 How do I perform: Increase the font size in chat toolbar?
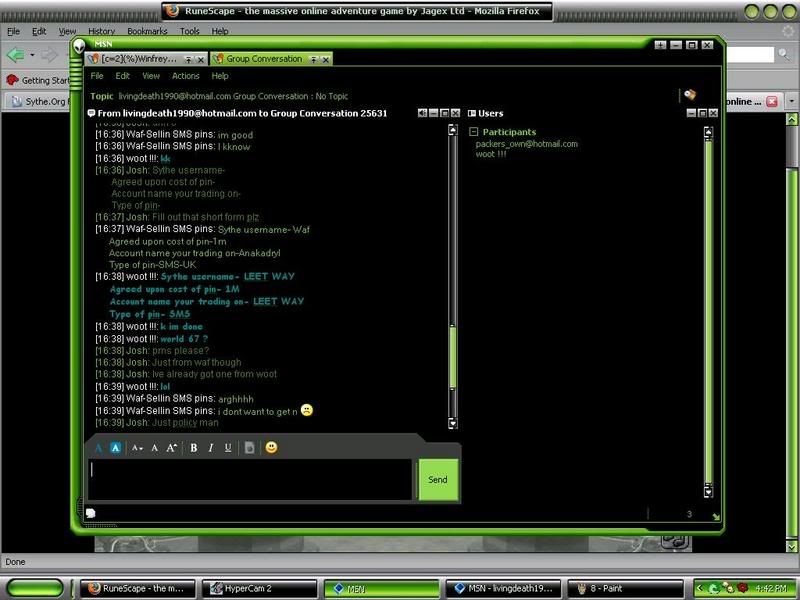[x=171, y=448]
